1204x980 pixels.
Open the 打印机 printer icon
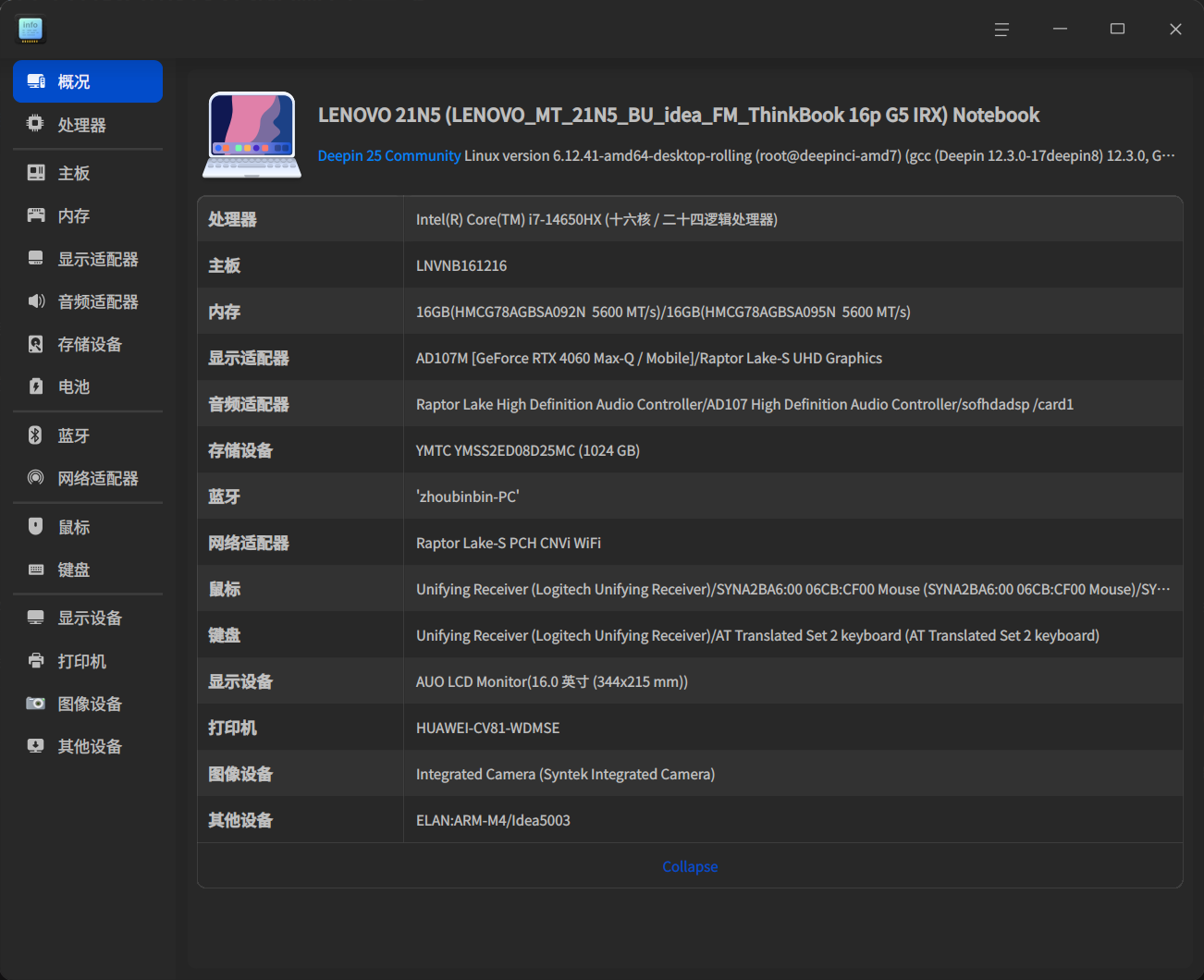click(x=36, y=661)
